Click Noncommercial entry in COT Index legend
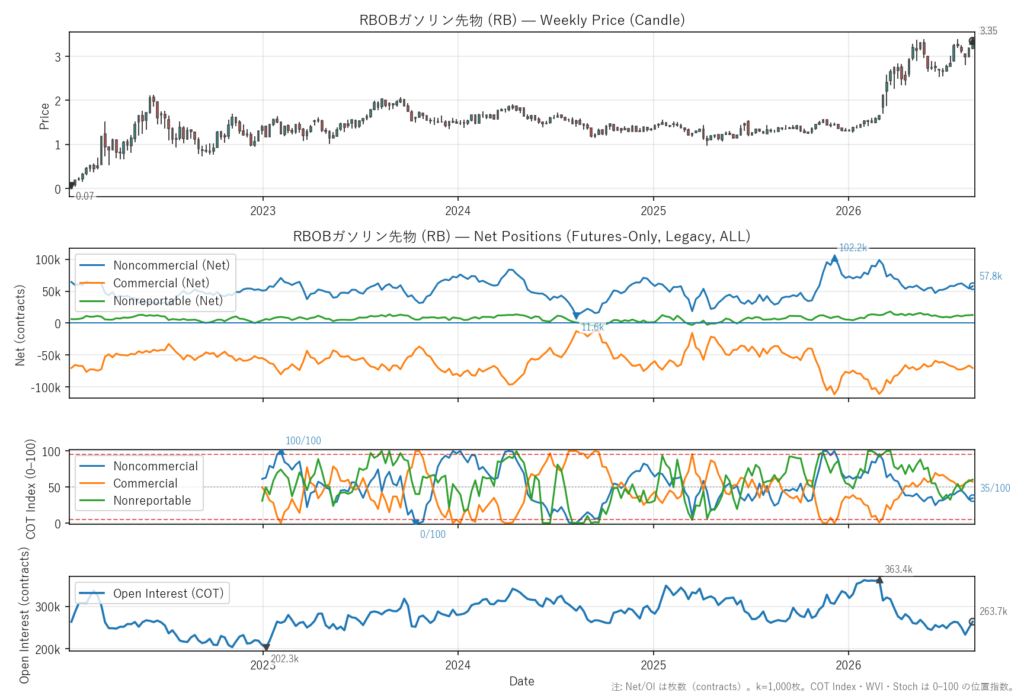The height and width of the screenshot is (699, 1024). pyautogui.click(x=138, y=466)
